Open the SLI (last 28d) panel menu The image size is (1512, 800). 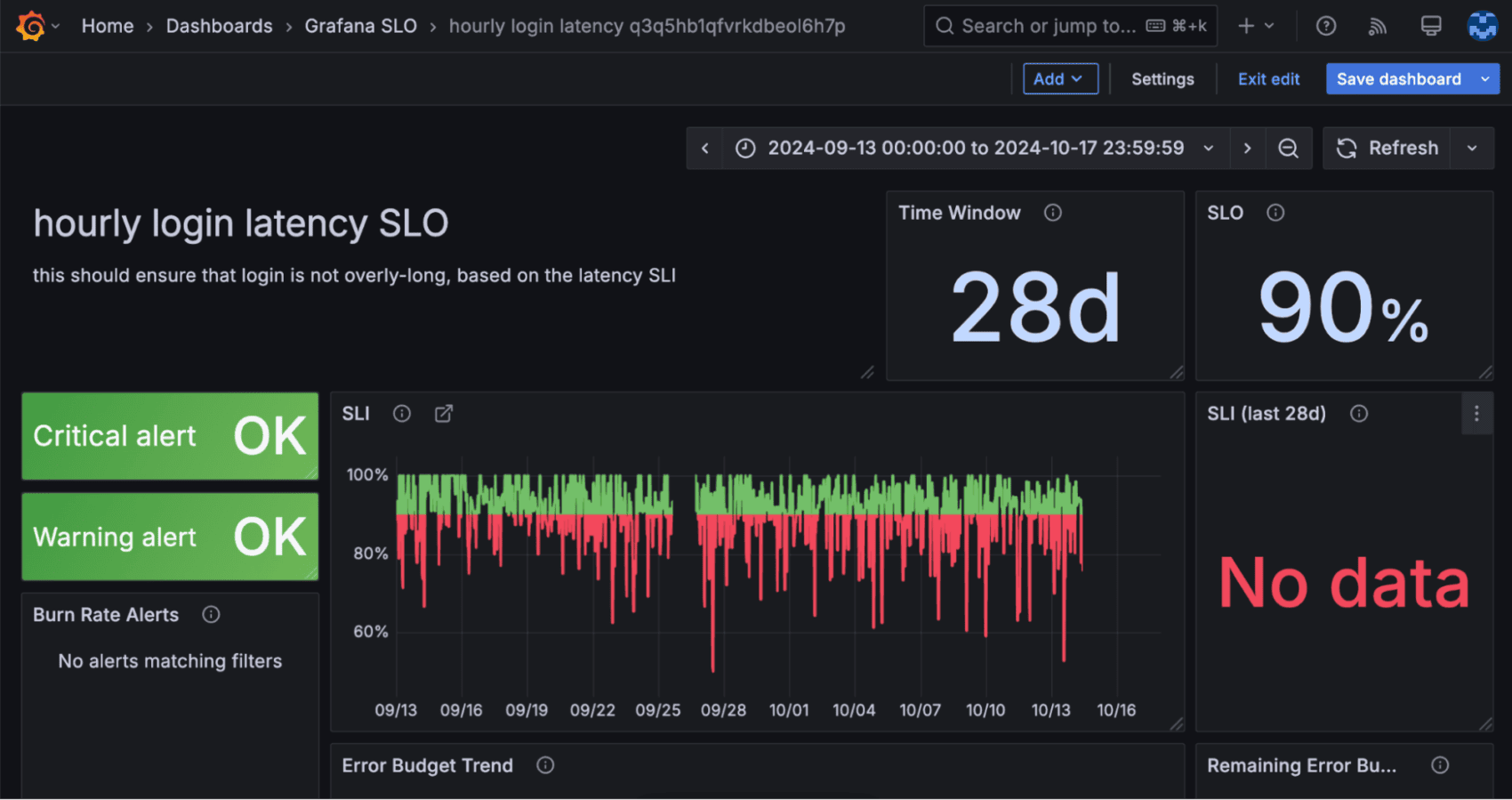(1476, 414)
